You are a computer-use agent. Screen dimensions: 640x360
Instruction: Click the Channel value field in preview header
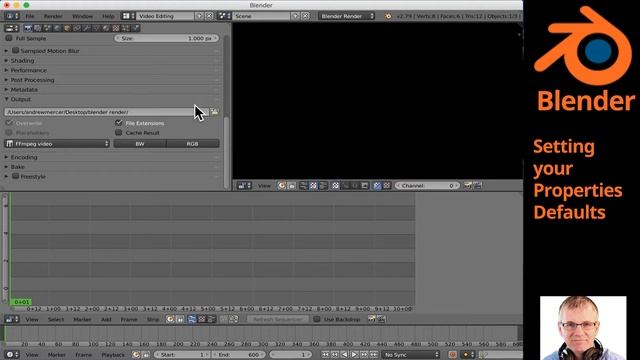click(x=427, y=186)
